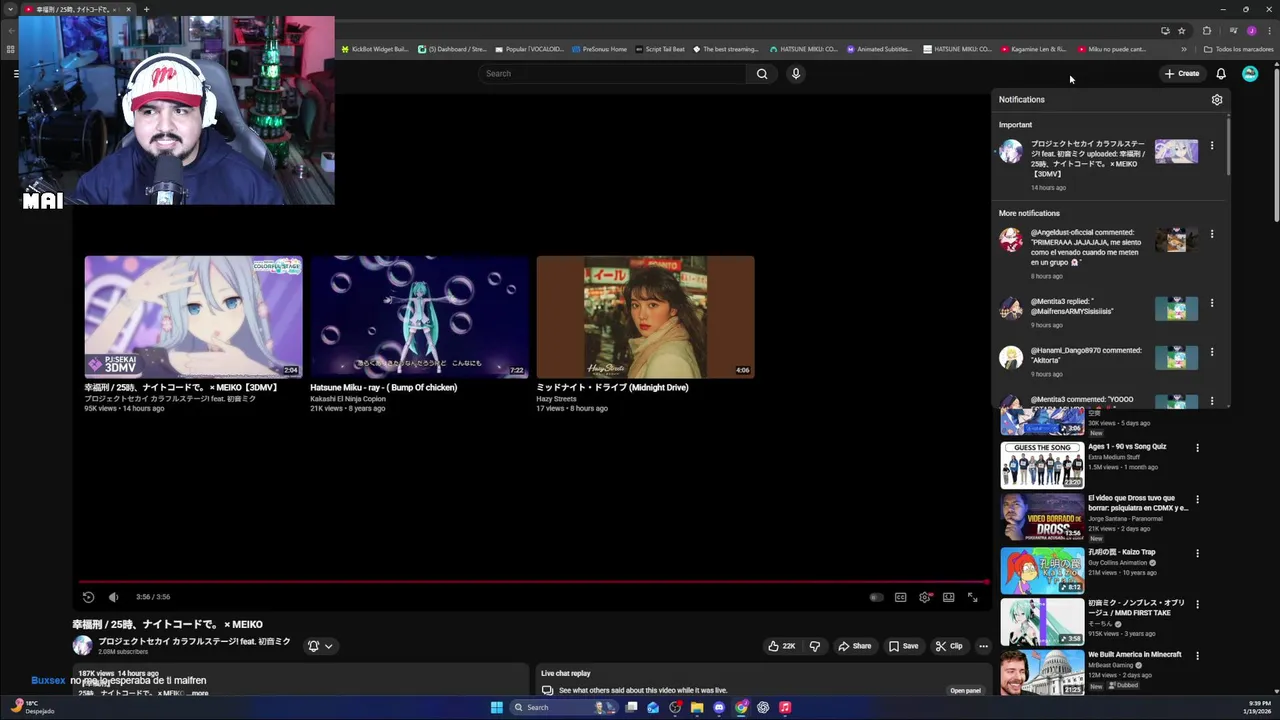Expand description via ...more link

197,693
